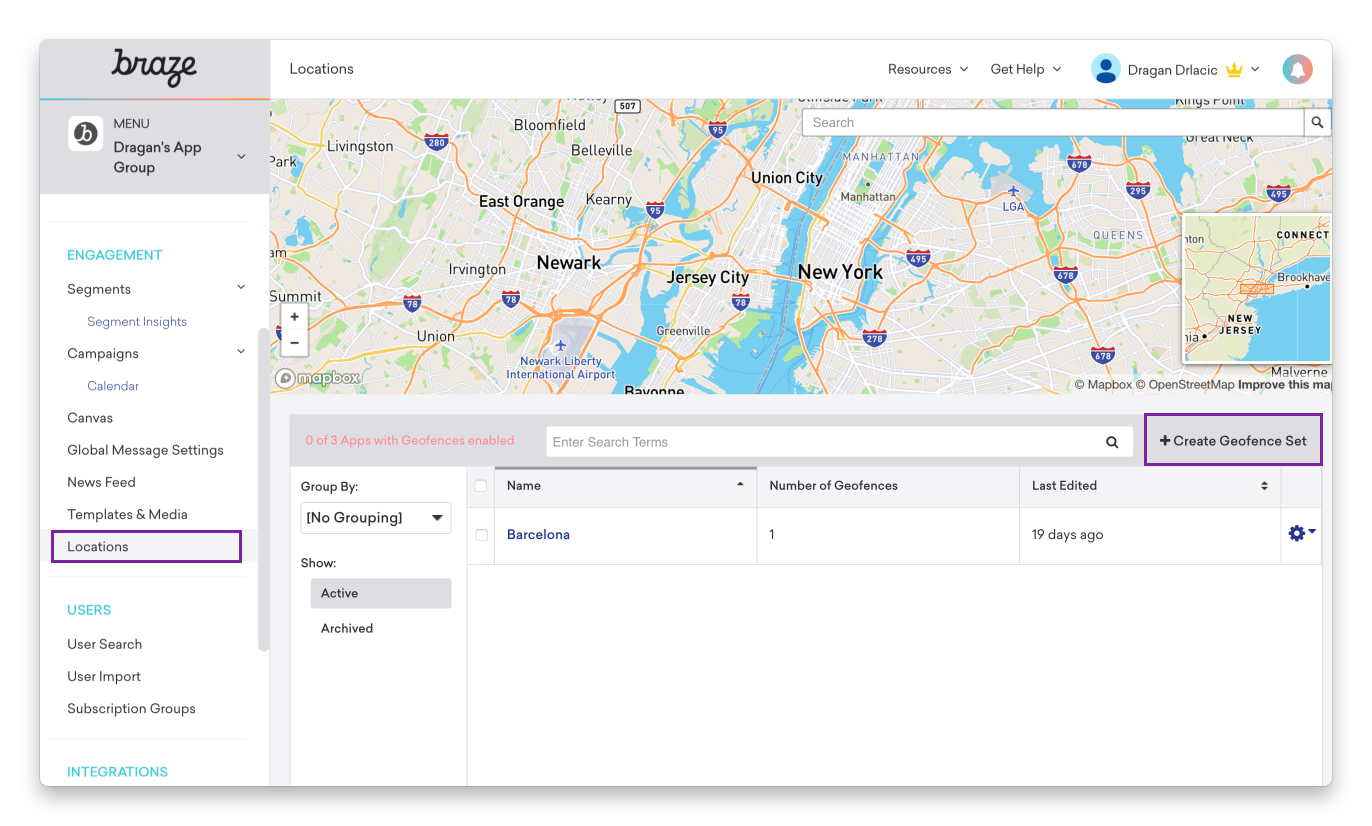
Task: Open Canvas in the sidebar
Action: (x=90, y=418)
